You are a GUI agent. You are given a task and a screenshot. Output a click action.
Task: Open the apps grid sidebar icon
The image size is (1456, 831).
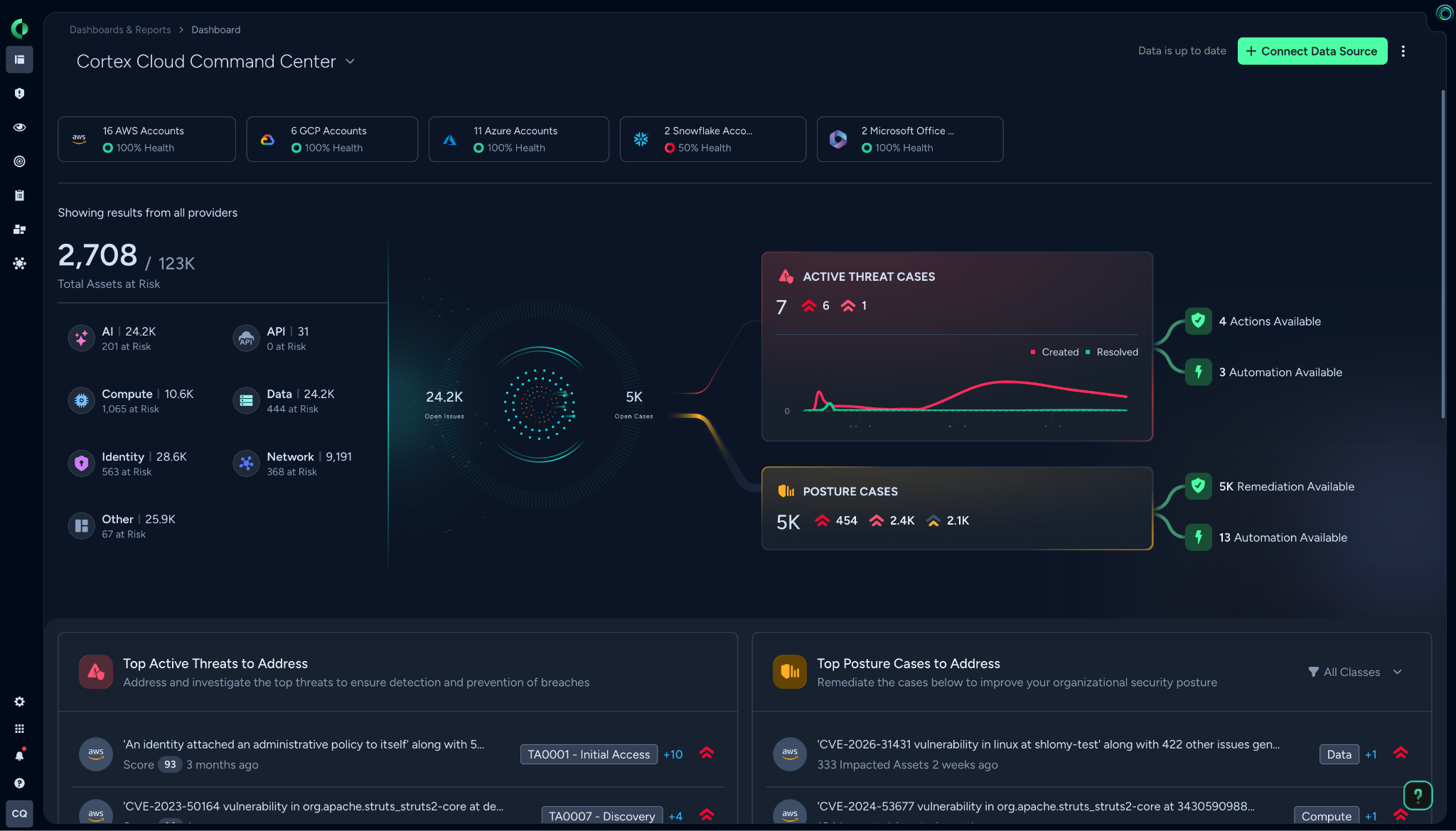point(19,729)
